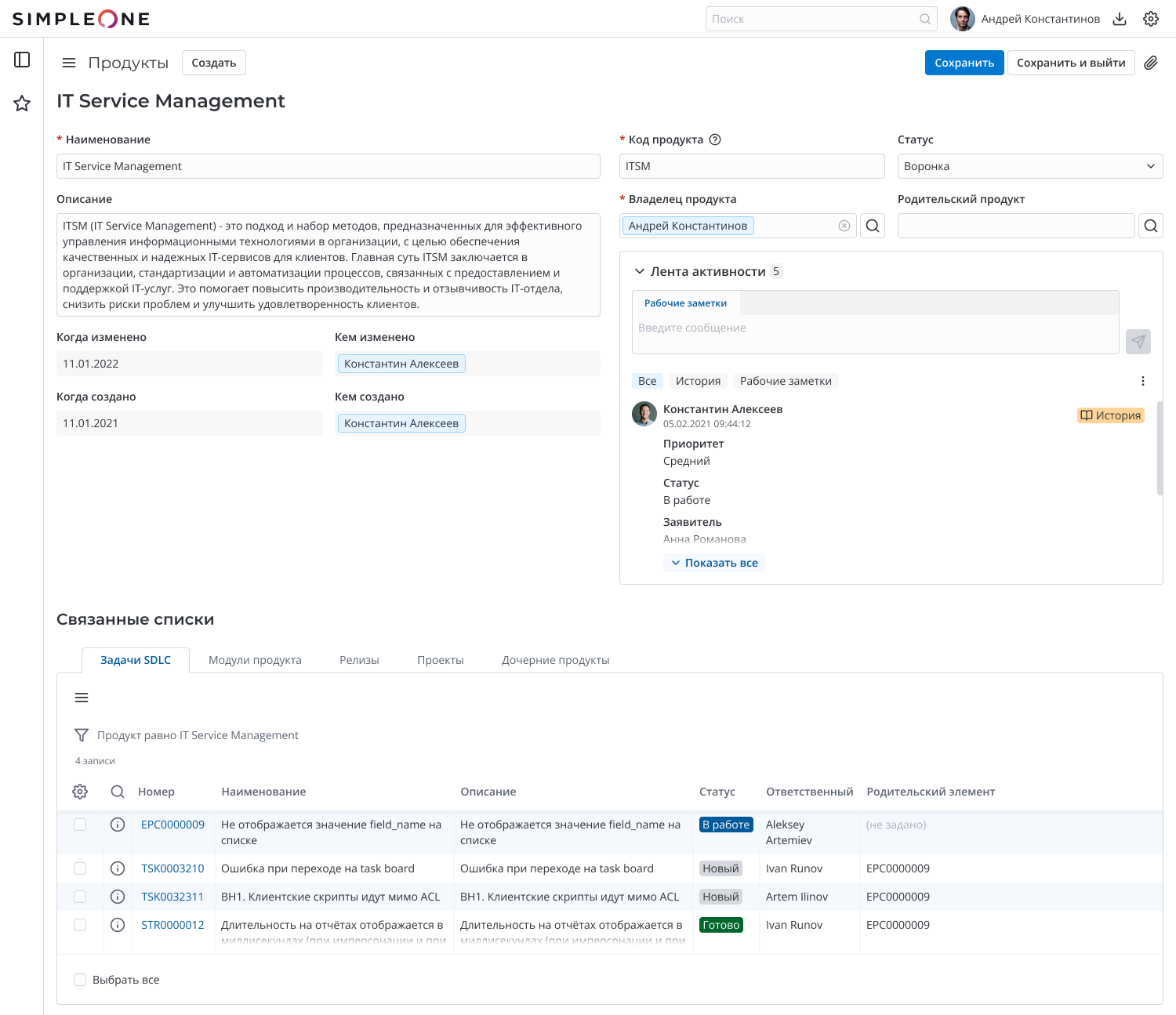Click the download icon in header

click(1120, 19)
